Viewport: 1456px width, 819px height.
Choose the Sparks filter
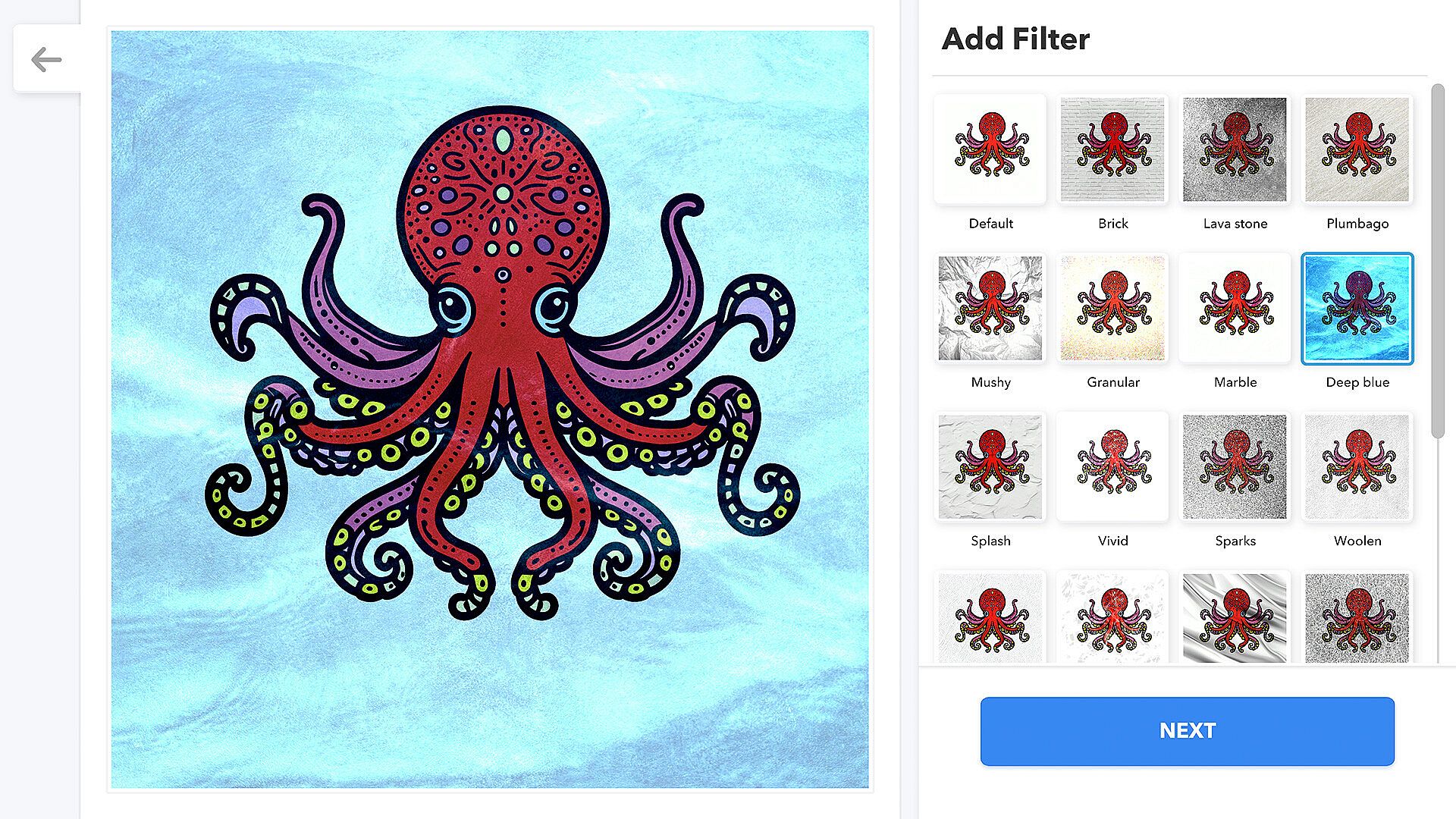point(1235,466)
